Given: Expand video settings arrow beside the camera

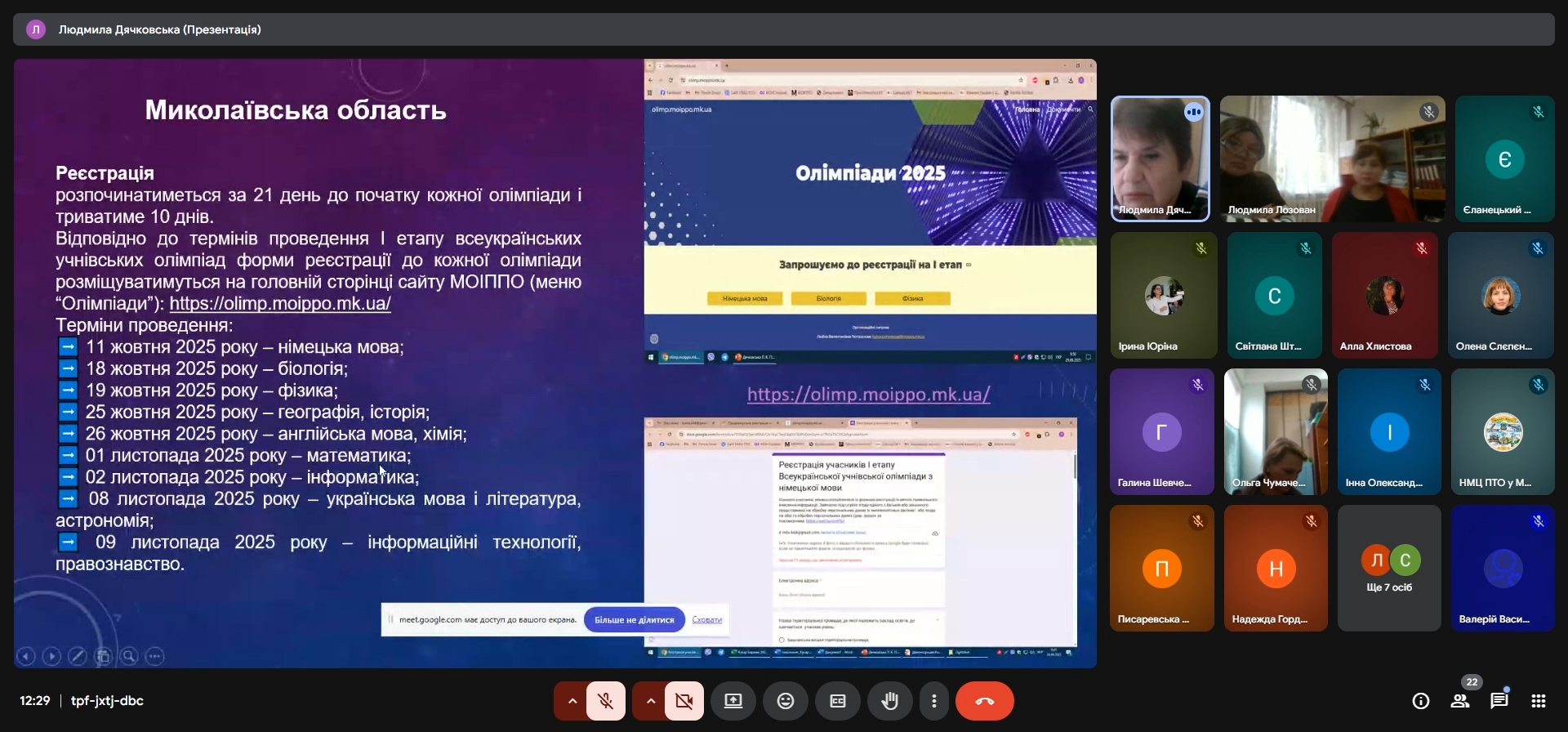Looking at the screenshot, I should click(x=650, y=701).
